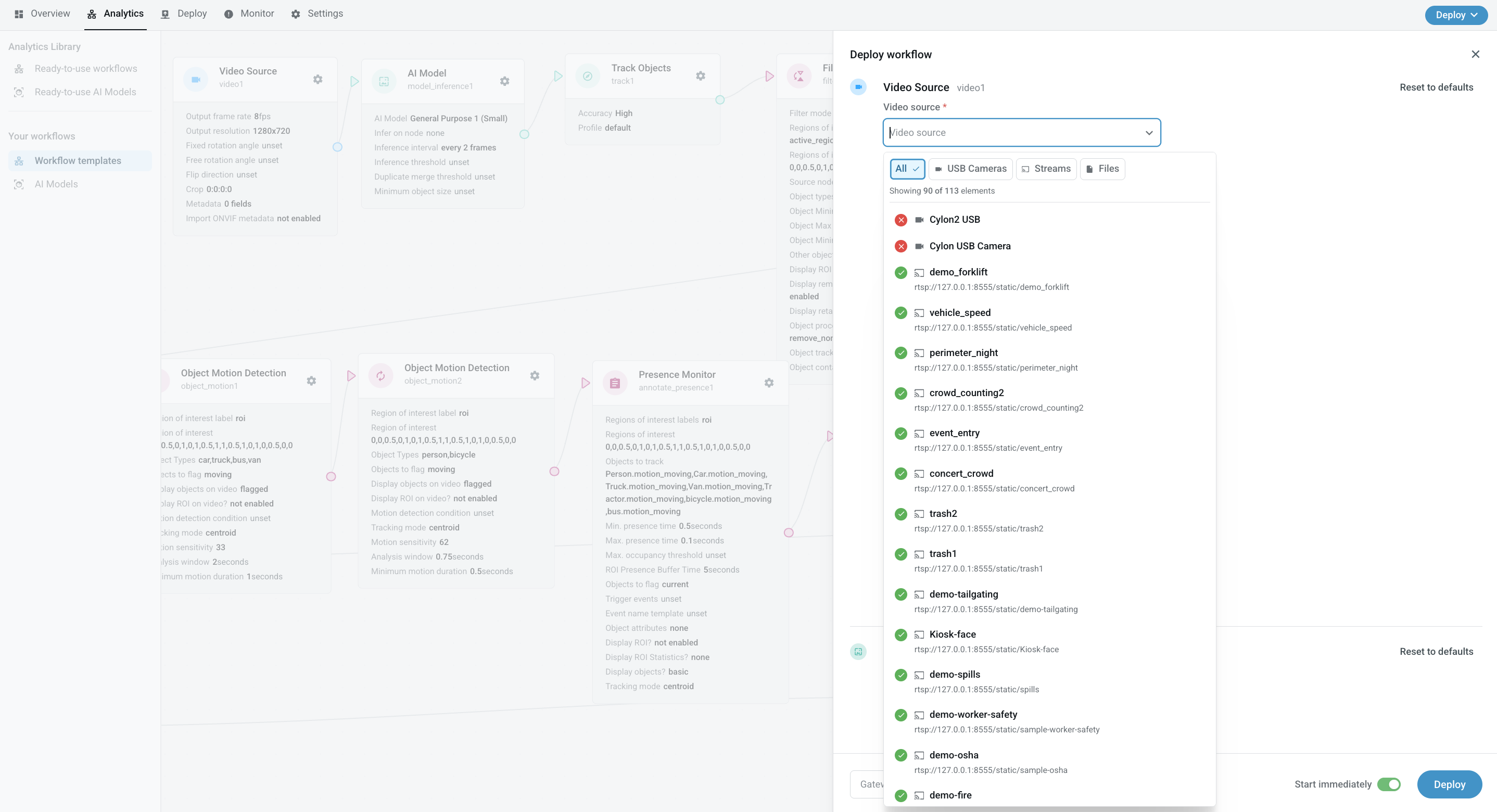Click the Track Objects compass icon
This screenshot has height=812, width=1497.
(x=588, y=76)
